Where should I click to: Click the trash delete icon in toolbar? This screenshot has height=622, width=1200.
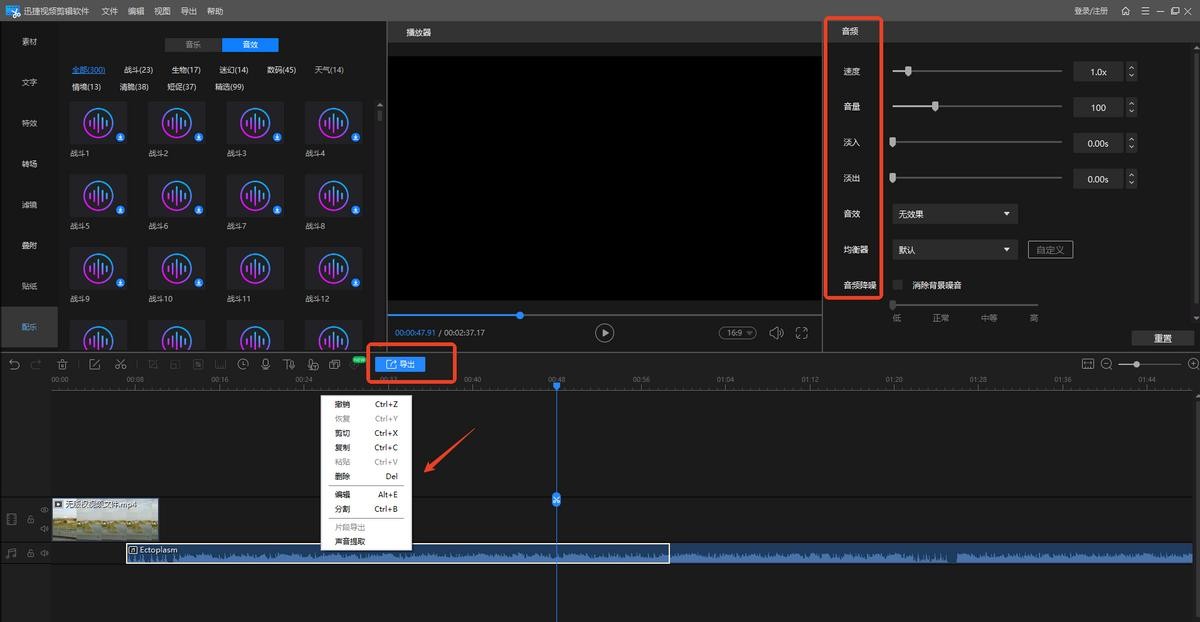point(62,365)
